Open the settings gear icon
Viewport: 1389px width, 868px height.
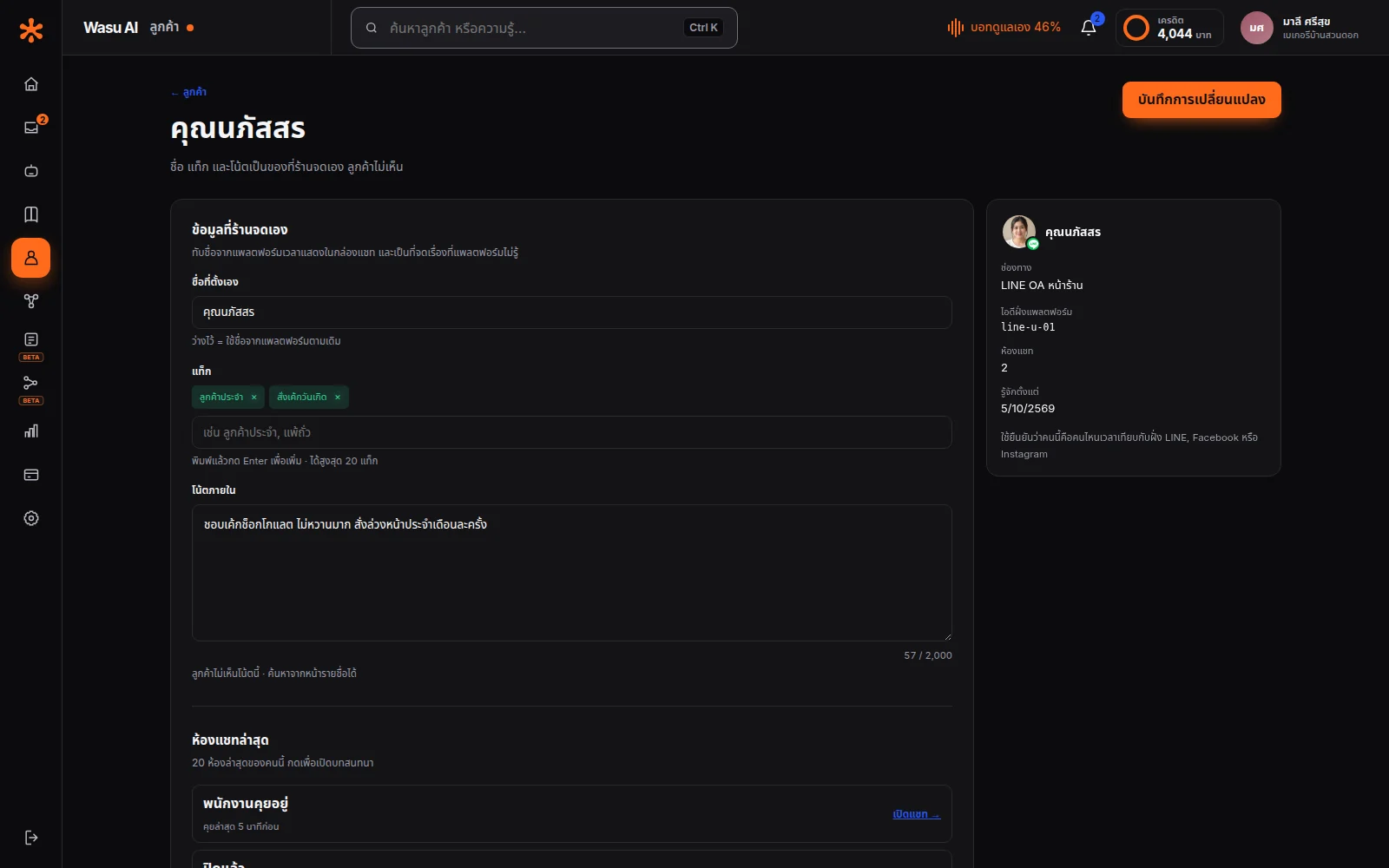pos(31,518)
